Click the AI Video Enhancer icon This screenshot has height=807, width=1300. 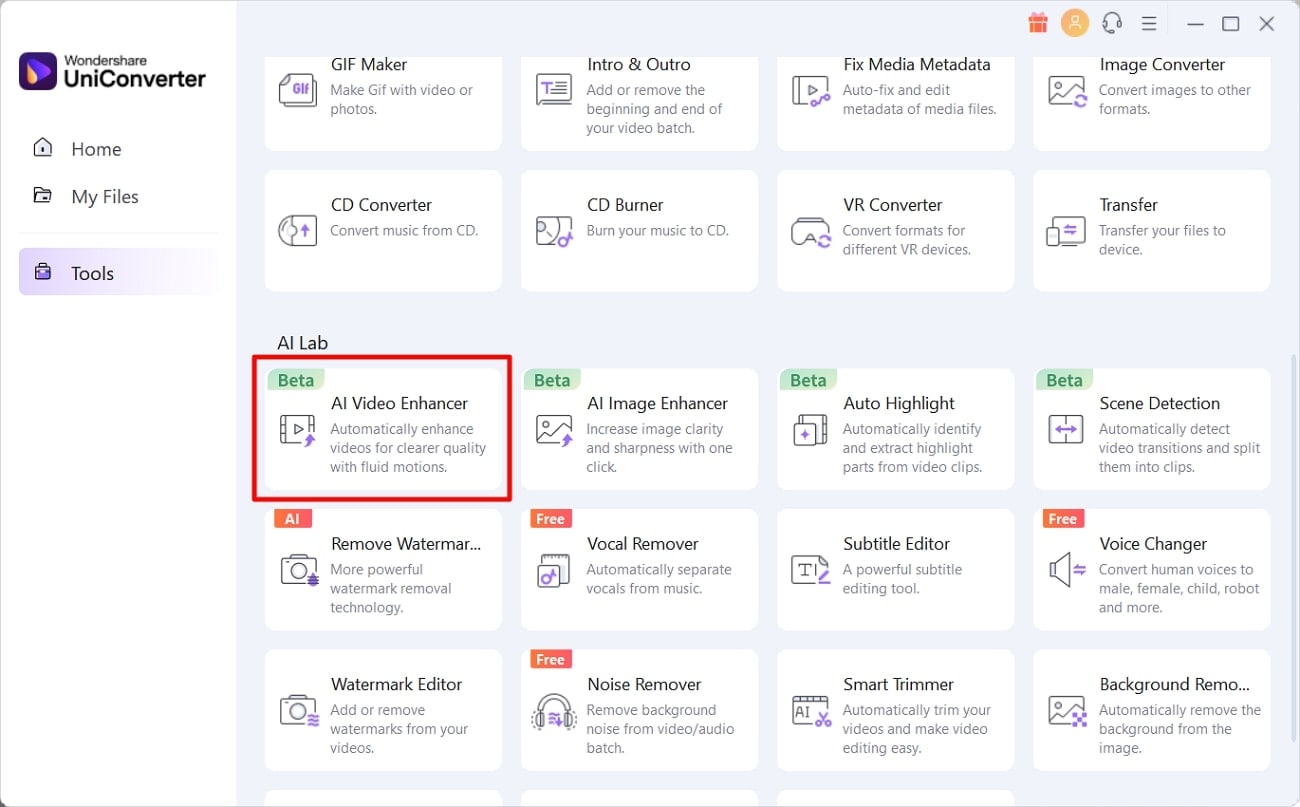coord(297,430)
